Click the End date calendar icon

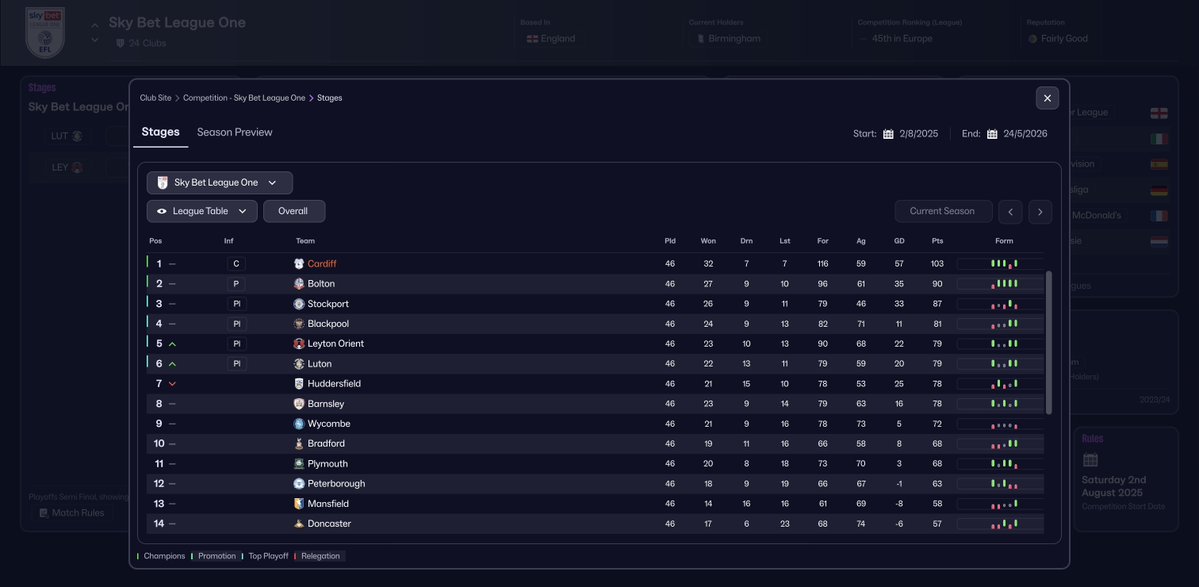tap(992, 134)
